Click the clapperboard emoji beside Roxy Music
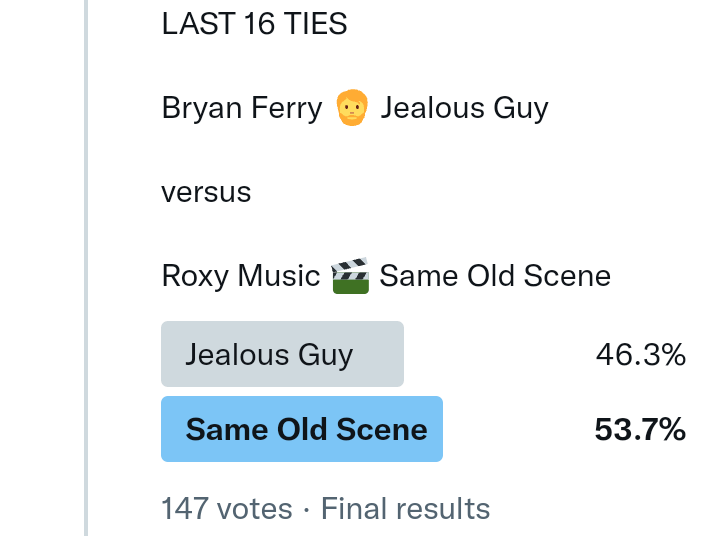720x536 pixels. (x=350, y=275)
